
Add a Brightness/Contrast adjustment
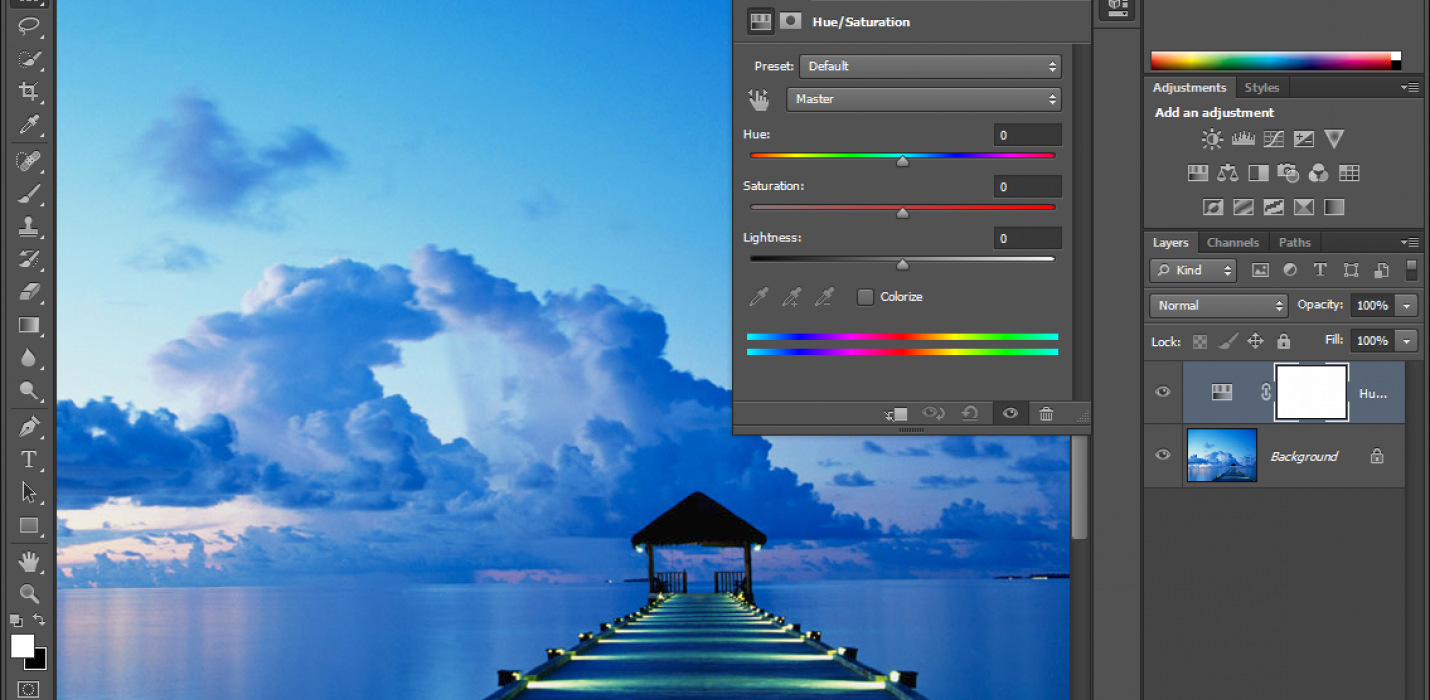[1211, 139]
